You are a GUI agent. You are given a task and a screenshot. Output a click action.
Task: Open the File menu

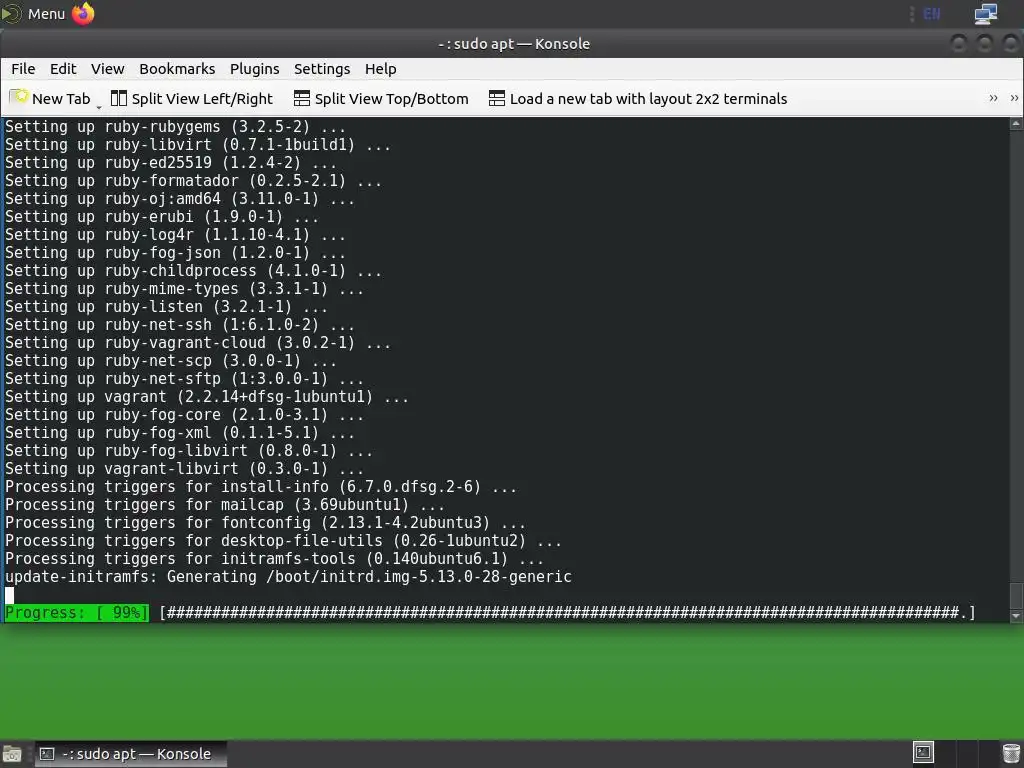(24, 69)
